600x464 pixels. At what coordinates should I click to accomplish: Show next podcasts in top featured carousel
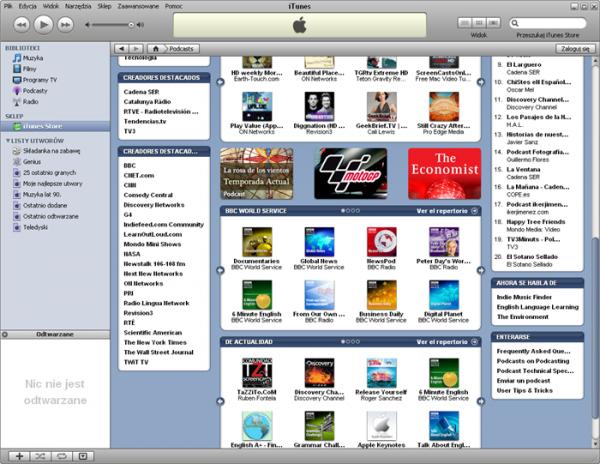pyautogui.click(x=481, y=82)
